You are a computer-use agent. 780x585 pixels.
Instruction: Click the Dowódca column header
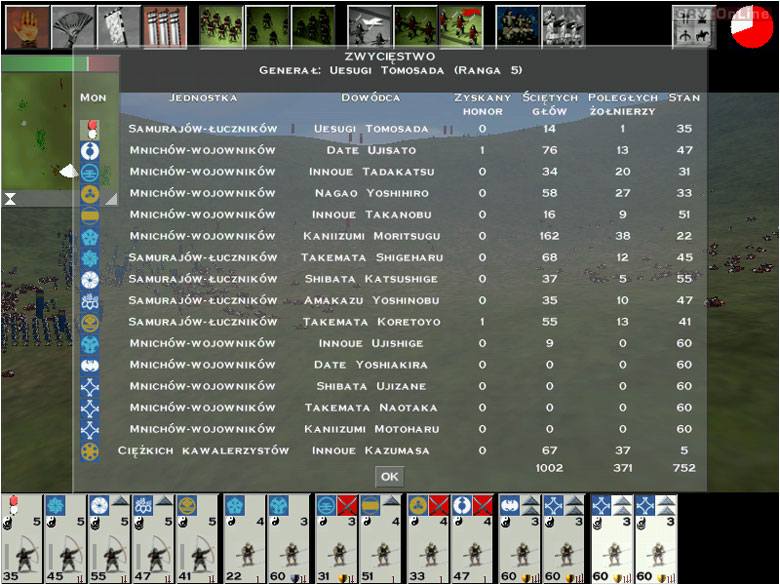(x=370, y=98)
